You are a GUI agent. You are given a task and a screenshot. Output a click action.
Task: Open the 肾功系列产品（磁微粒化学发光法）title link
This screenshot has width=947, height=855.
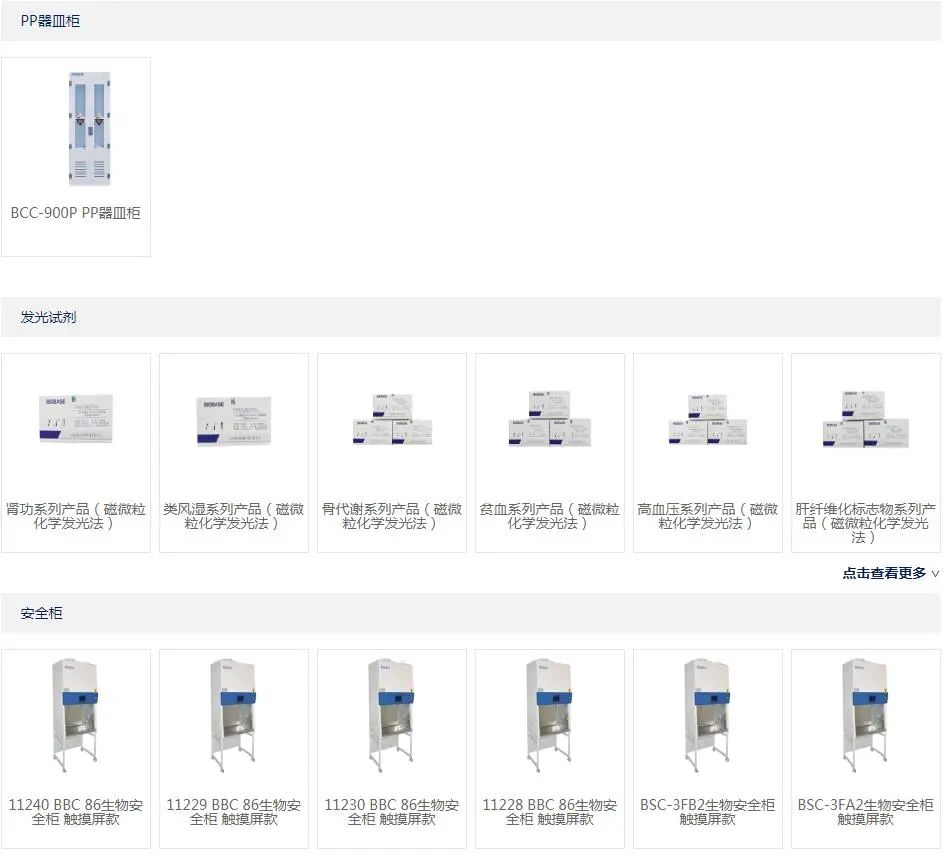pos(76,516)
